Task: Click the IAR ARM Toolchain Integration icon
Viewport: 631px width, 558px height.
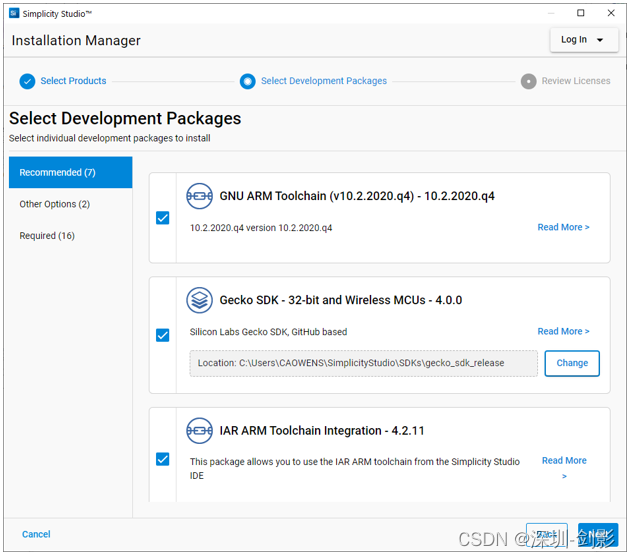Action: (199, 431)
